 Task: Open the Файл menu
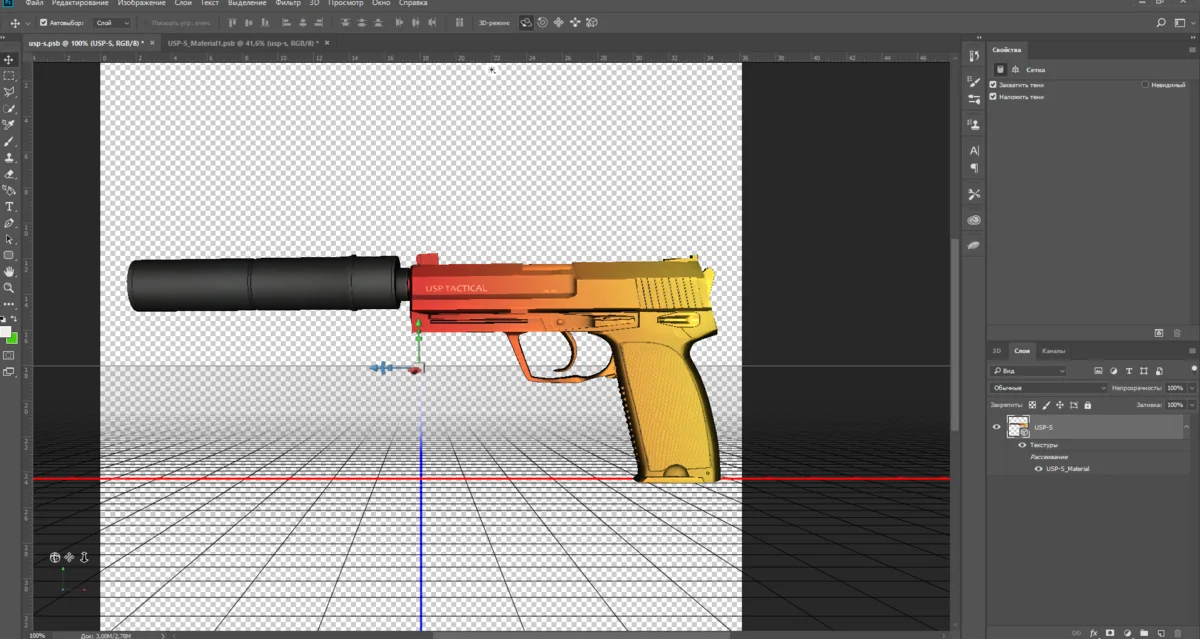[35, 4]
